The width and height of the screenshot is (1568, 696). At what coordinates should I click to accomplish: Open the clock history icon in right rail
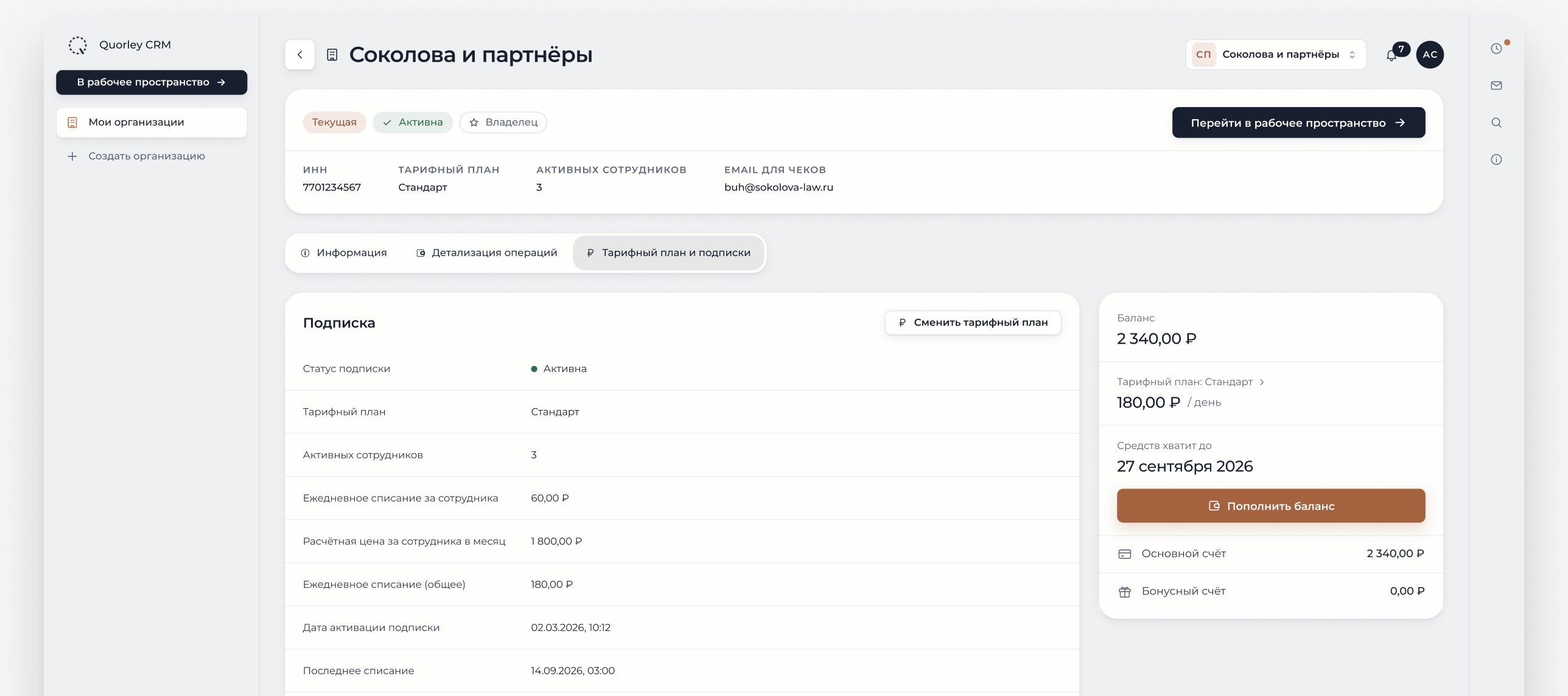(1496, 49)
